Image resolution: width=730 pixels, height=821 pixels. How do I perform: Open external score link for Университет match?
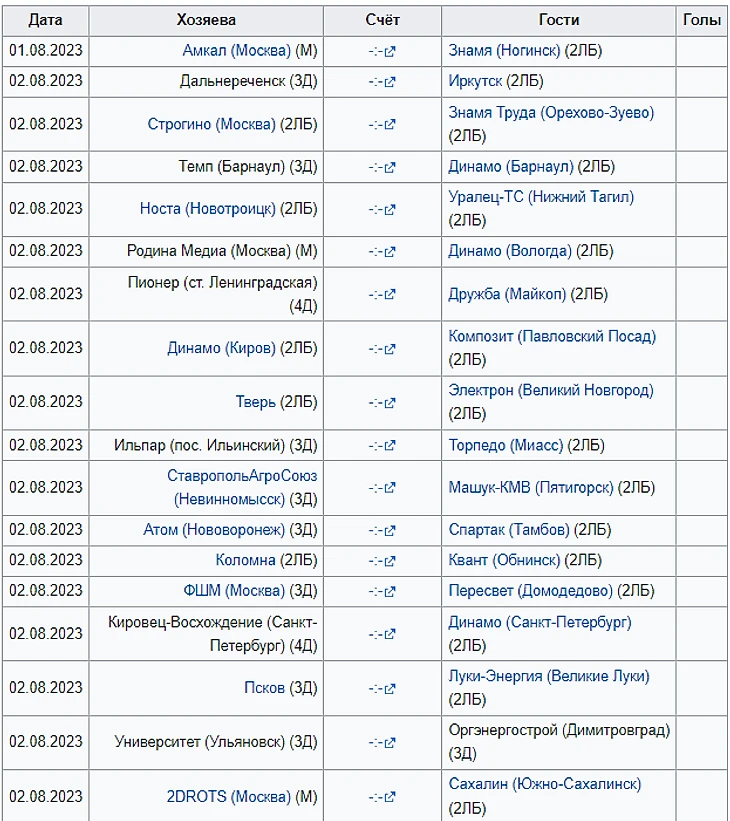pos(382,742)
